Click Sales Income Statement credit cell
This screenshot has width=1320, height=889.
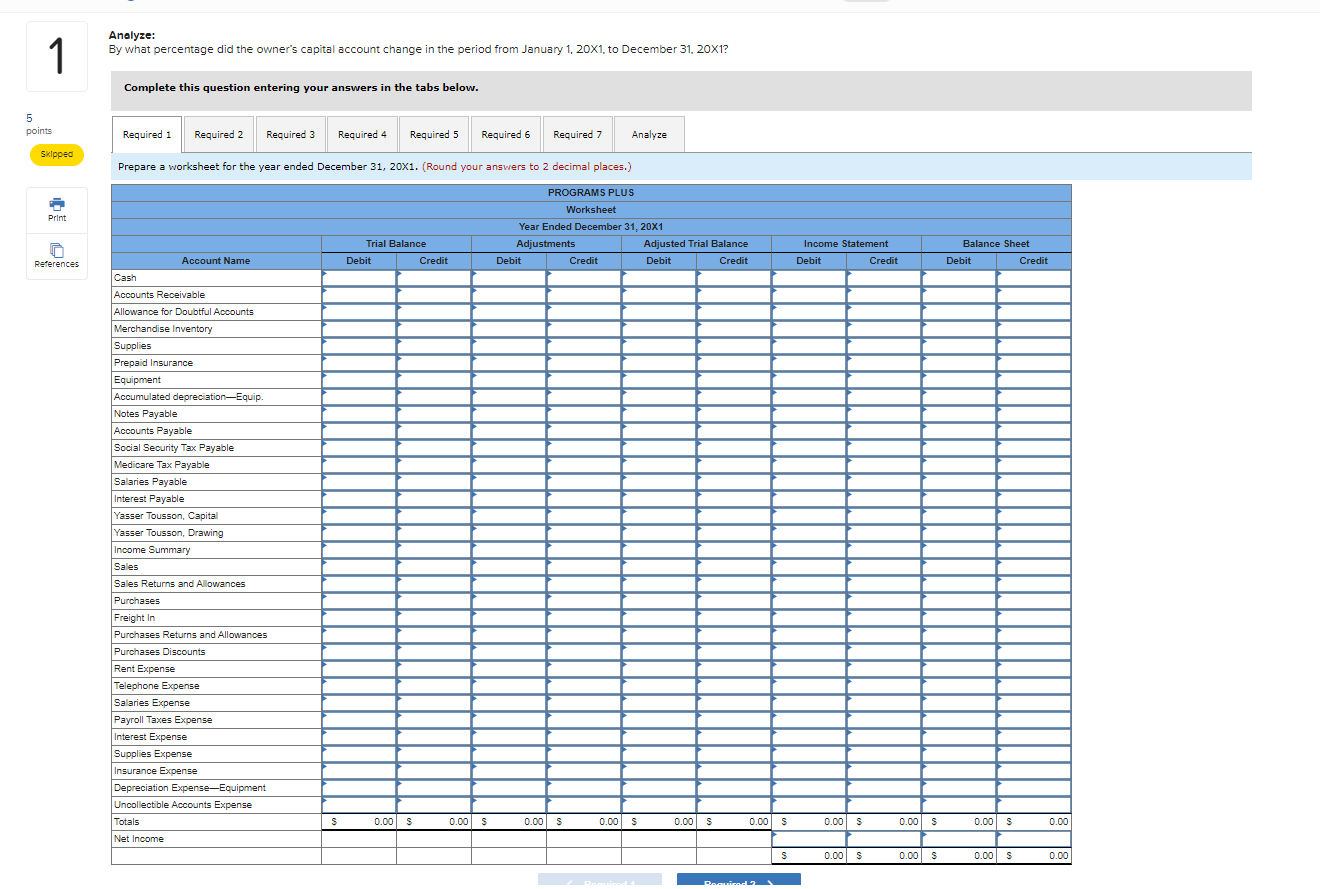884,567
